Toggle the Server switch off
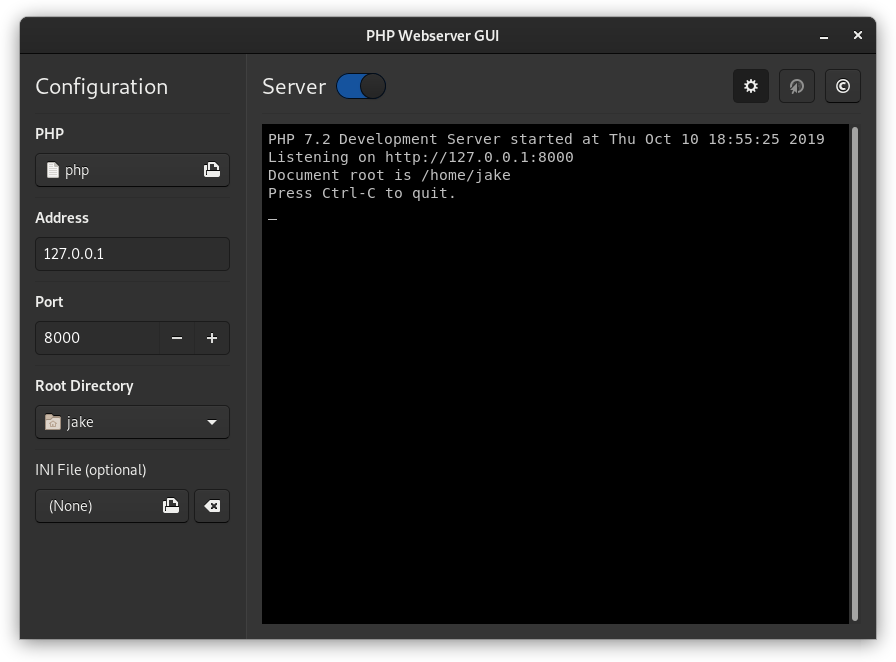Image resolution: width=896 pixels, height=662 pixels. click(361, 86)
